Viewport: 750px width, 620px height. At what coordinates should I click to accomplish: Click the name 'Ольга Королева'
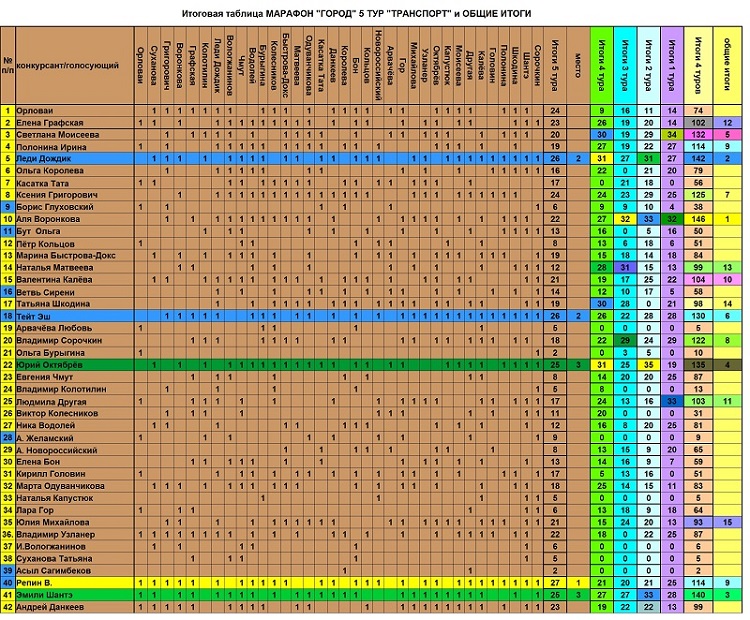50,171
